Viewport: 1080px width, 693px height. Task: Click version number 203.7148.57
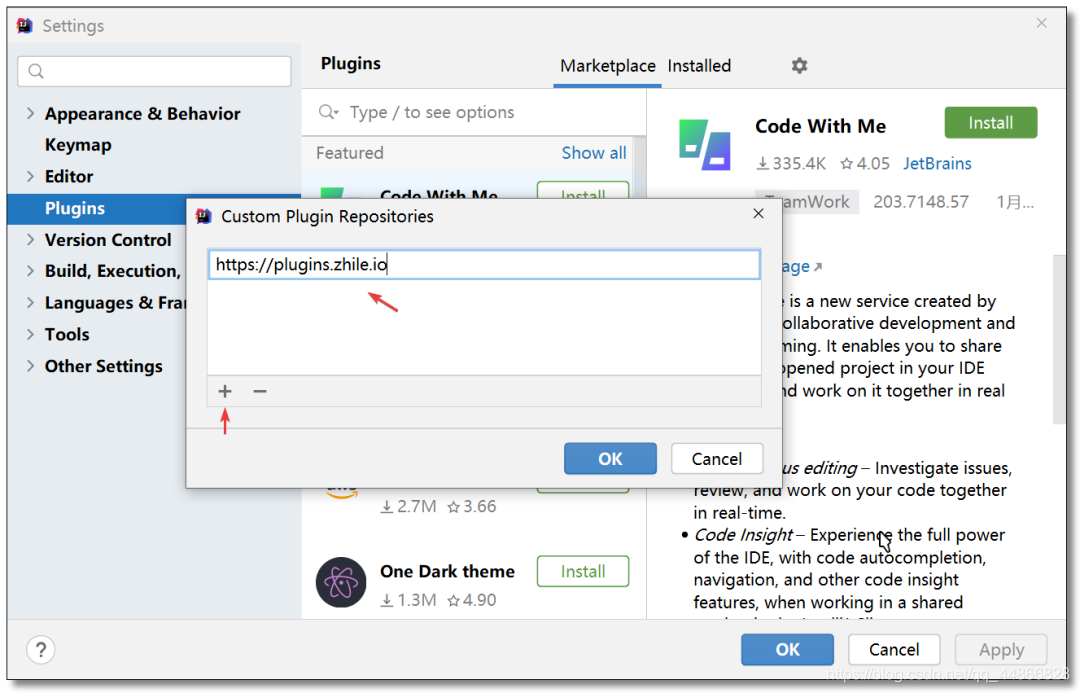click(921, 202)
